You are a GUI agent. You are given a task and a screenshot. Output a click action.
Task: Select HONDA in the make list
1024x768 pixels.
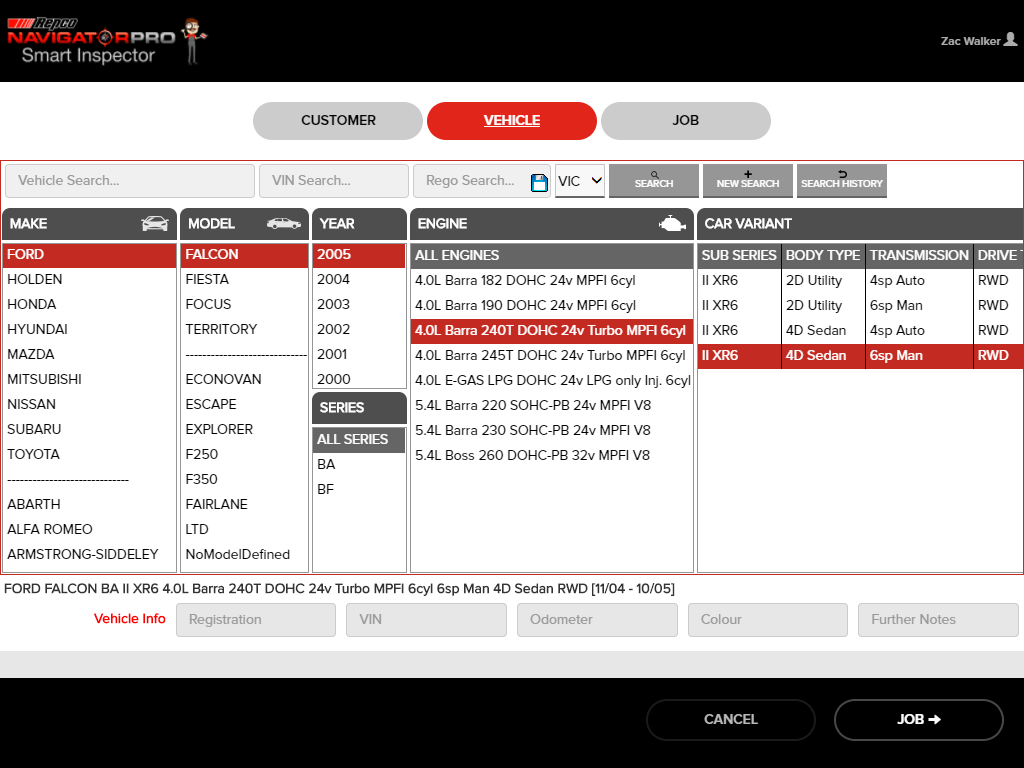pyautogui.click(x=89, y=304)
